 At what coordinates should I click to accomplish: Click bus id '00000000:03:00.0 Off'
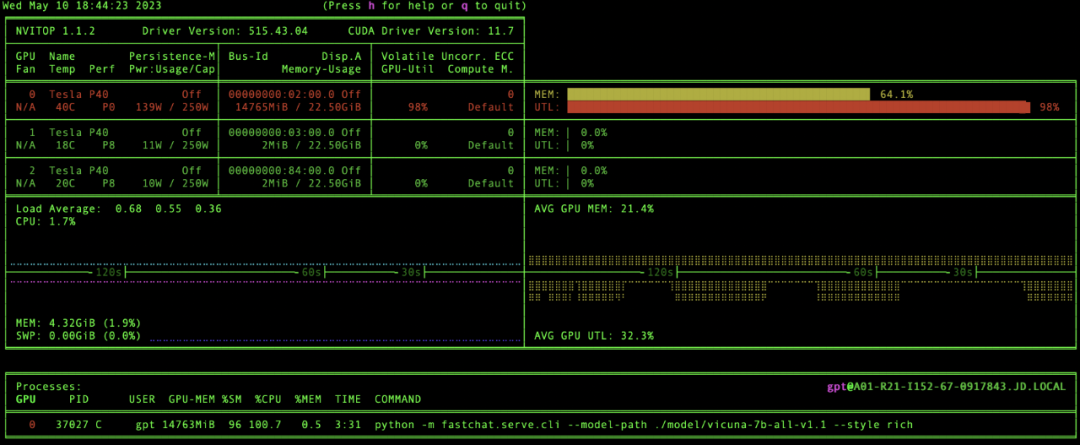click(295, 132)
